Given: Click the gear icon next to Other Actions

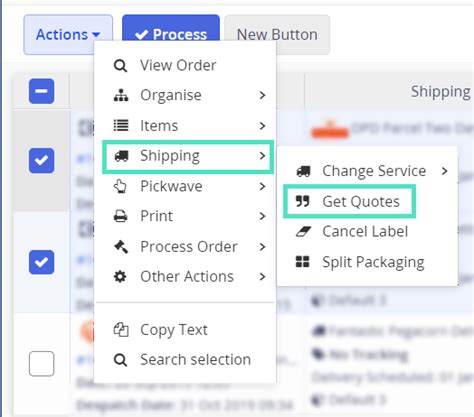Looking at the screenshot, I should (120, 277).
